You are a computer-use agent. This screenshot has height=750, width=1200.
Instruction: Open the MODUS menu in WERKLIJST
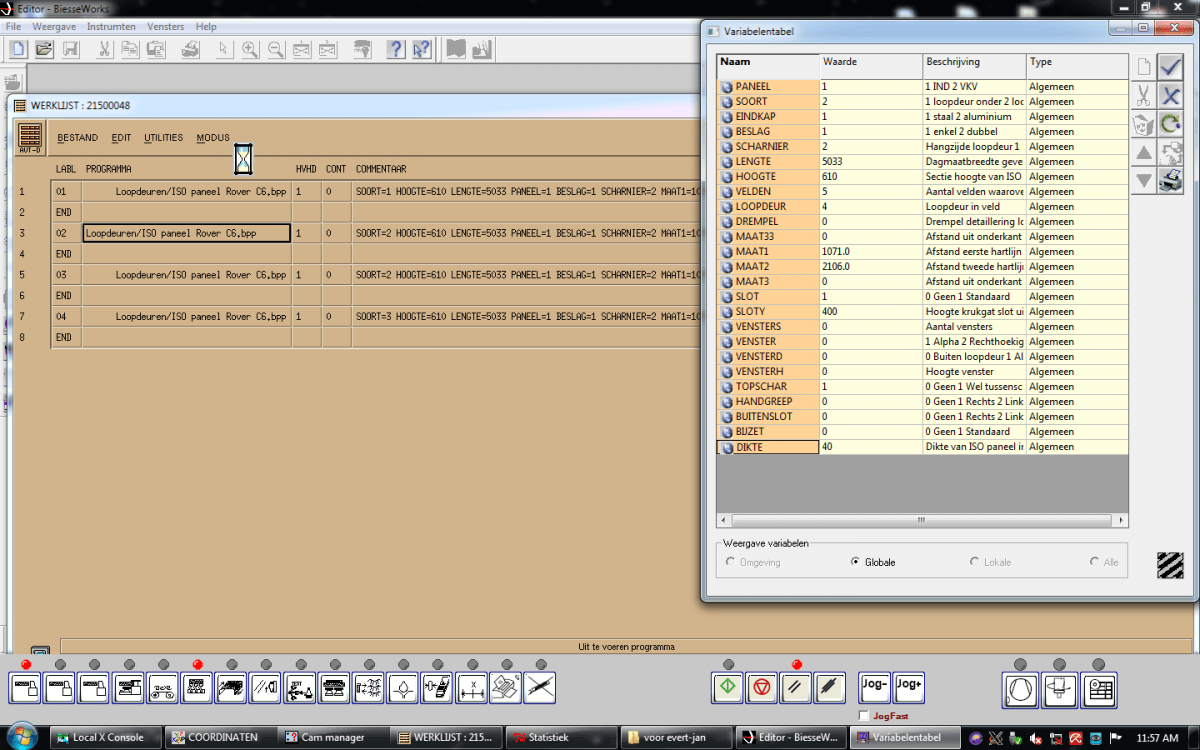pos(213,138)
